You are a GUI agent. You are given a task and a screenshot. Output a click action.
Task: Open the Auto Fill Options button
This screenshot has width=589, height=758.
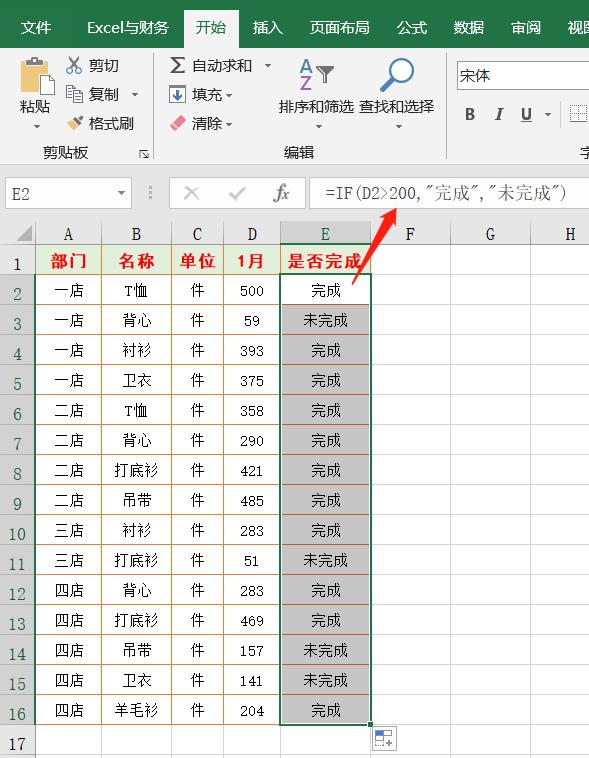tap(384, 738)
